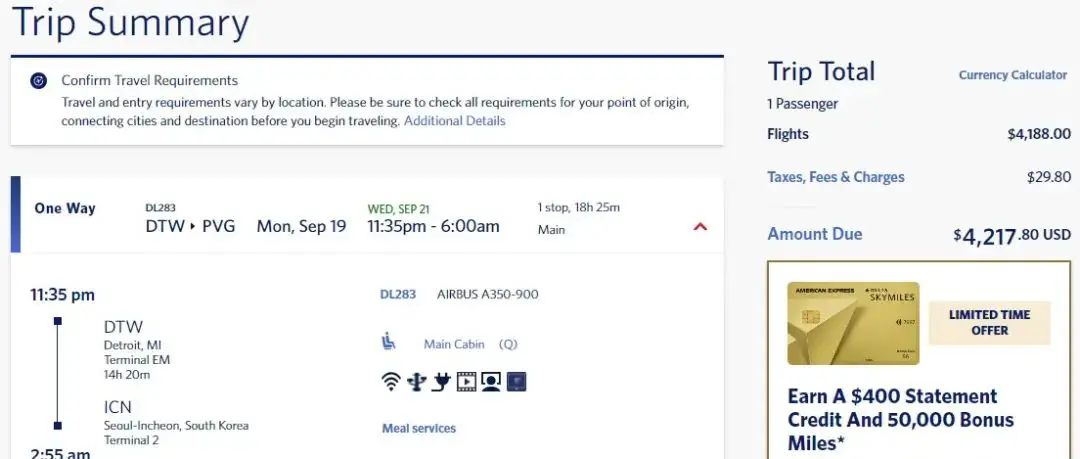Click the USB power amenity icon
Viewport: 1080px width, 459px height.
coord(416,381)
